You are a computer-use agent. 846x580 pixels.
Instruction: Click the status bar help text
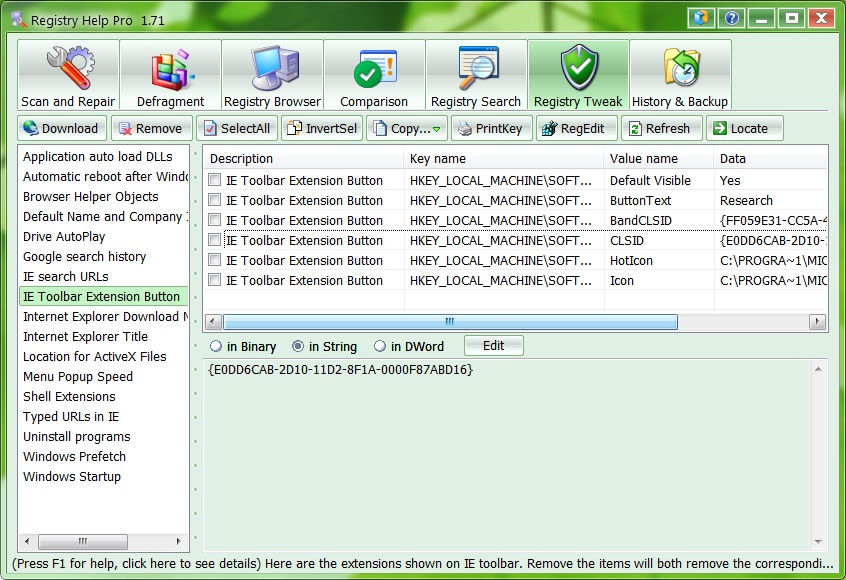(x=423, y=563)
